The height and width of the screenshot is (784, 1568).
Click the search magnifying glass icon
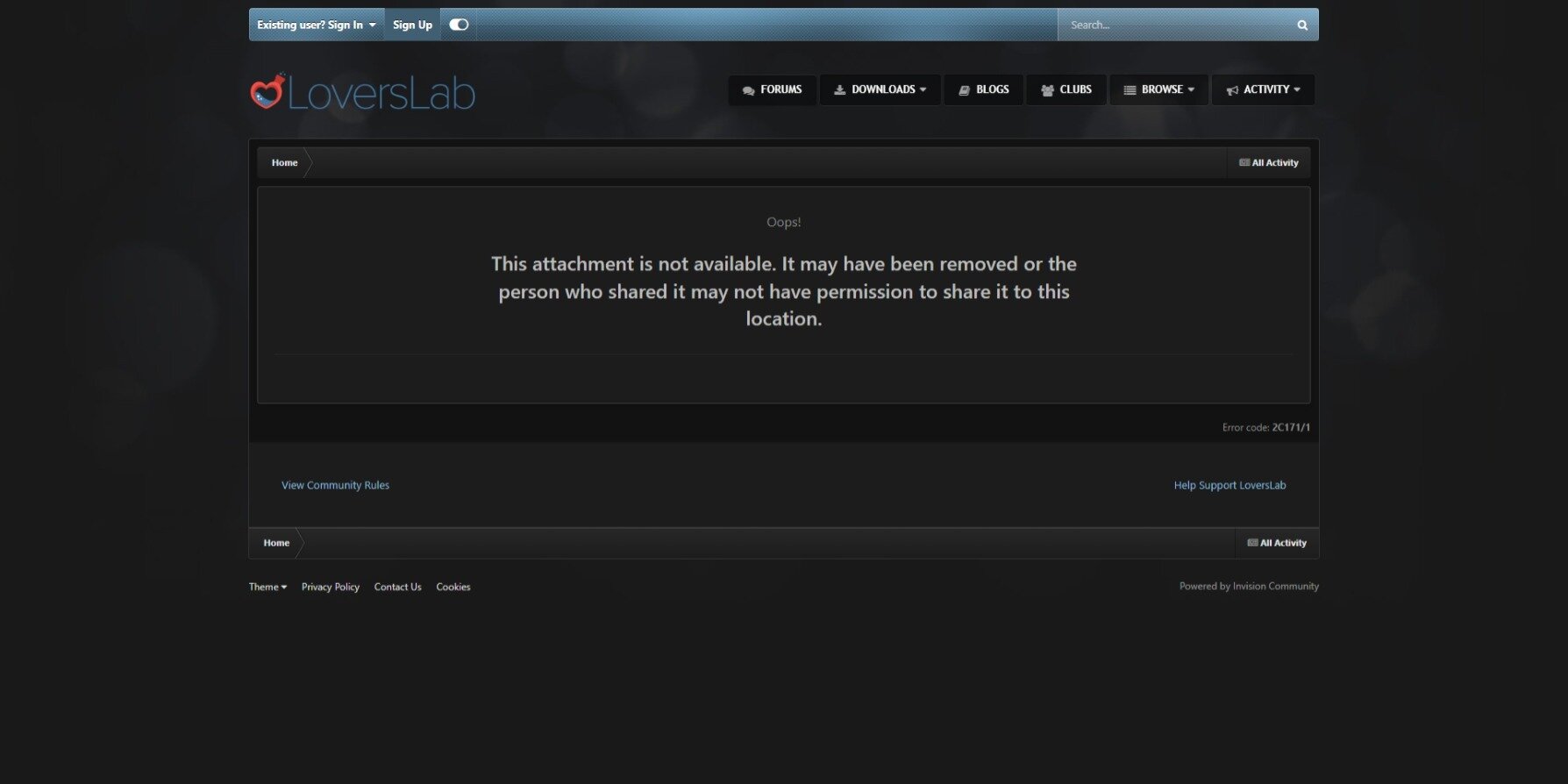(x=1302, y=25)
